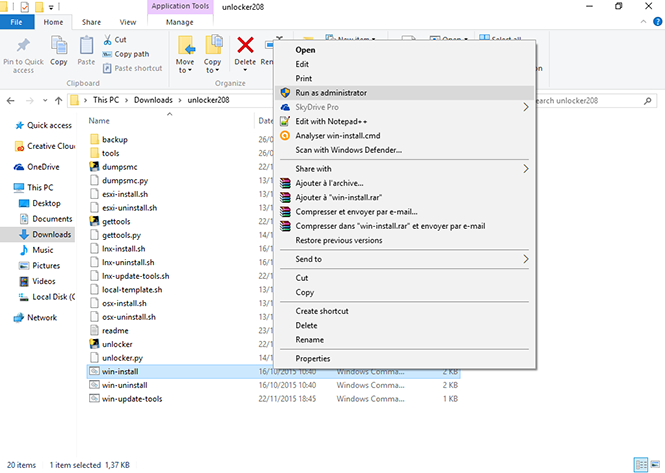
Task: Switch to details view icon in status bar
Action: 640,464
